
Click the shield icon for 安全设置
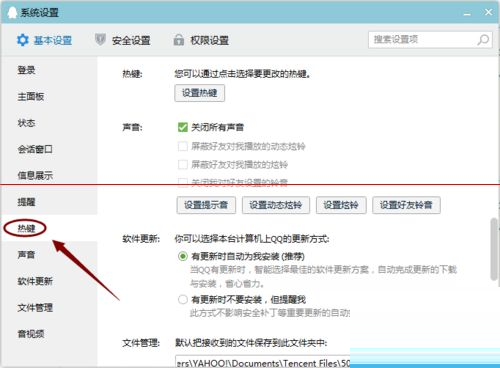tap(100, 40)
